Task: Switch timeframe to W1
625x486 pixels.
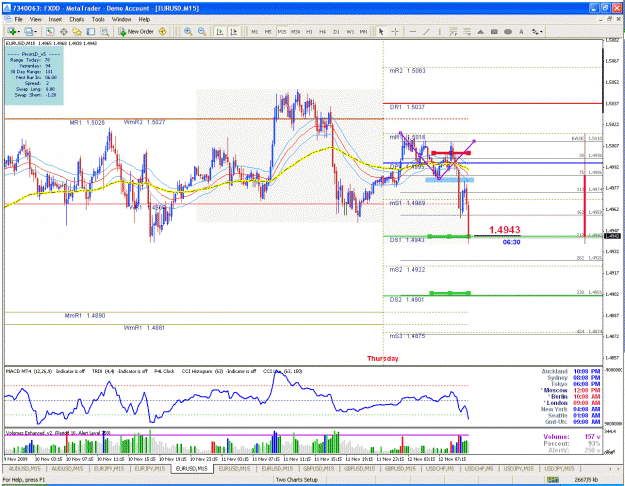Action: tap(350, 31)
